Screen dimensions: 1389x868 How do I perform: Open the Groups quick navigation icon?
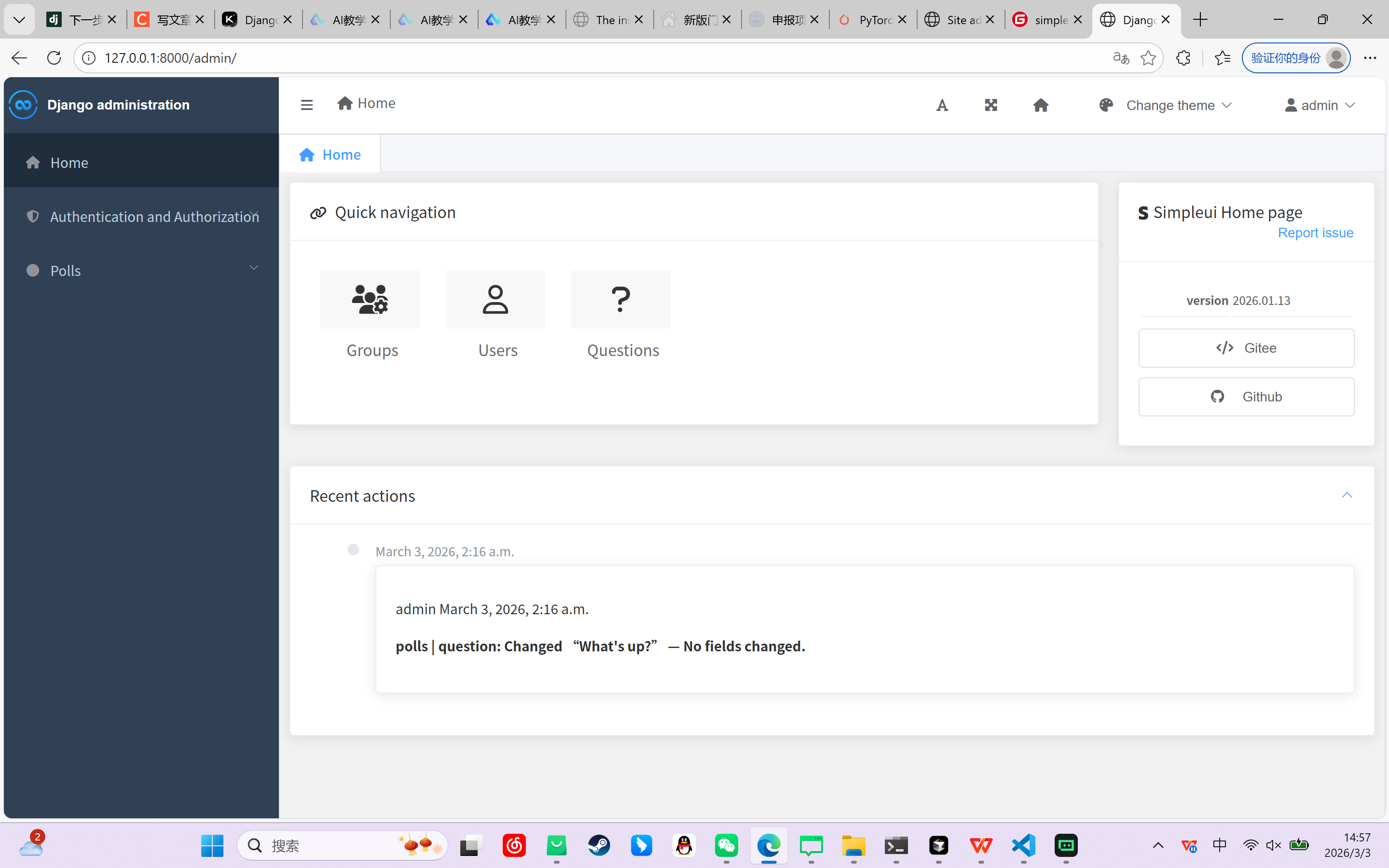tap(370, 300)
